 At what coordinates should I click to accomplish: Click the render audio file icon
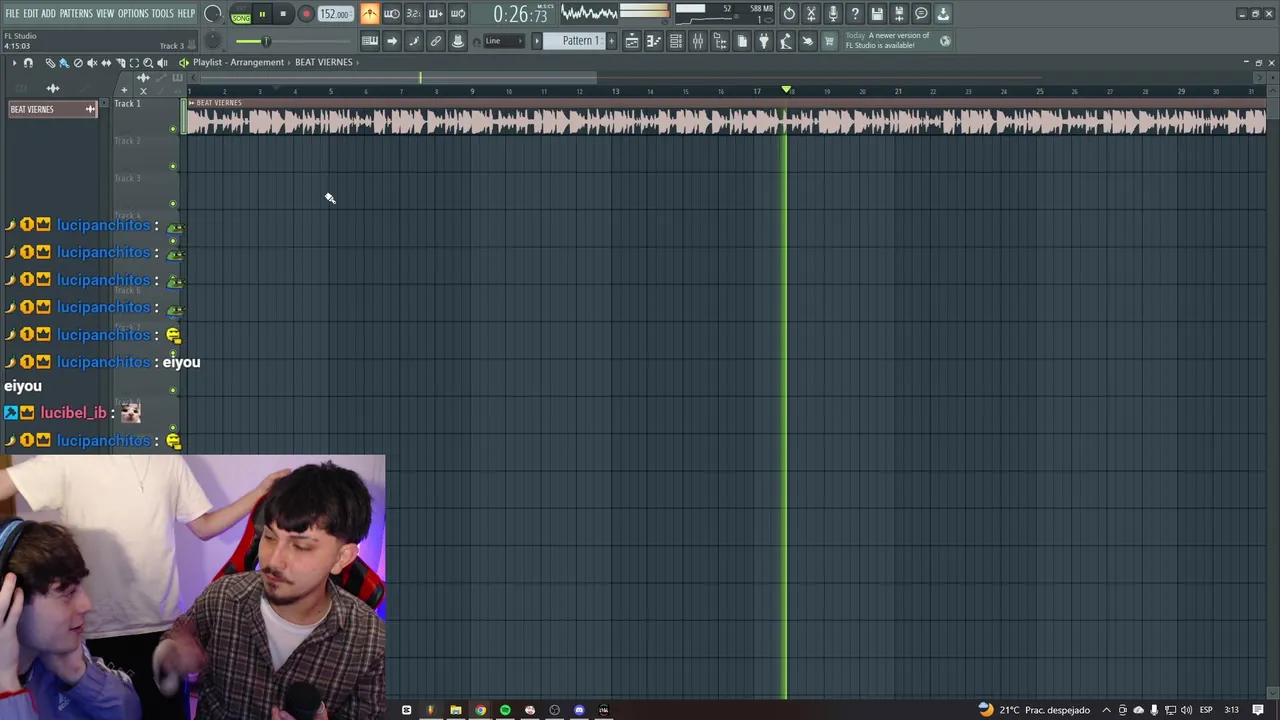899,14
